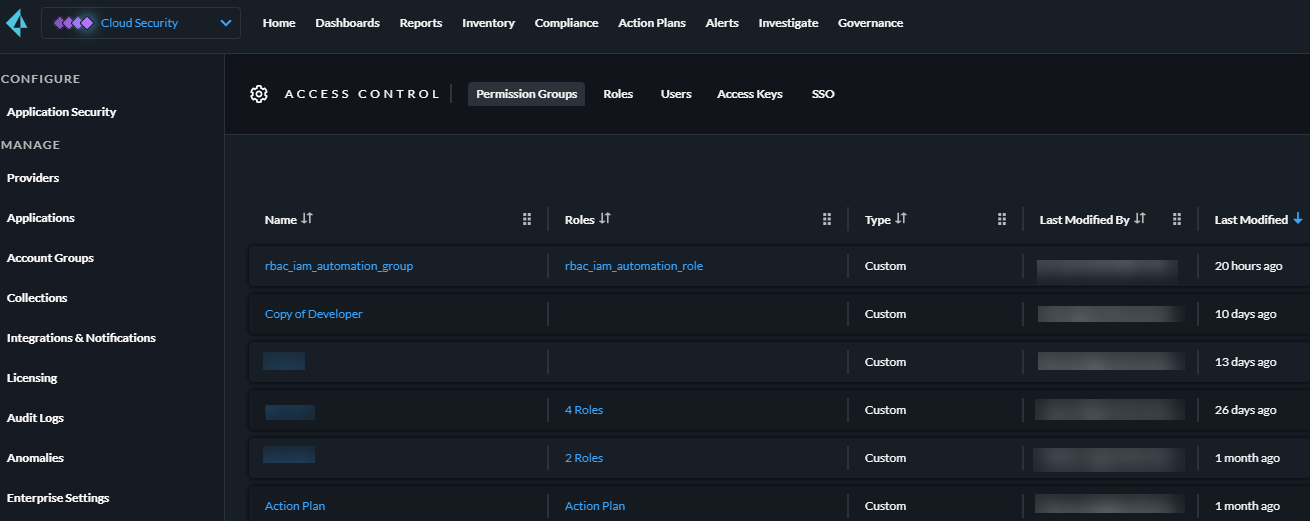The height and width of the screenshot is (521, 1310).
Task: Click the 10 days ago cell
Action: click(x=1246, y=314)
